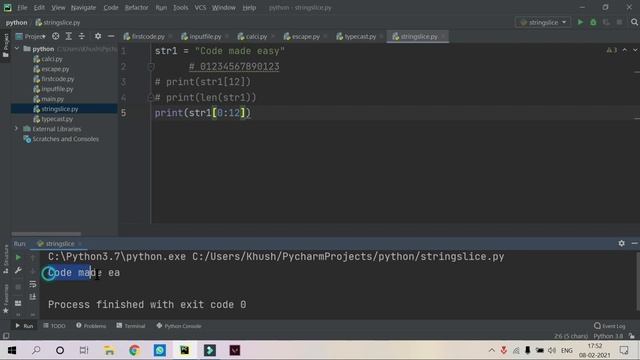Open Favorites tool window star

click(6, 299)
